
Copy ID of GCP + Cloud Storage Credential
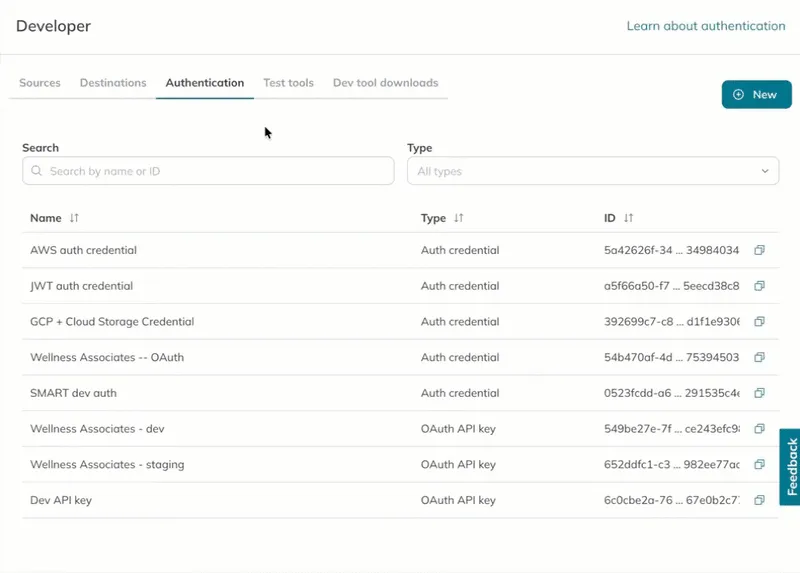coord(759,321)
